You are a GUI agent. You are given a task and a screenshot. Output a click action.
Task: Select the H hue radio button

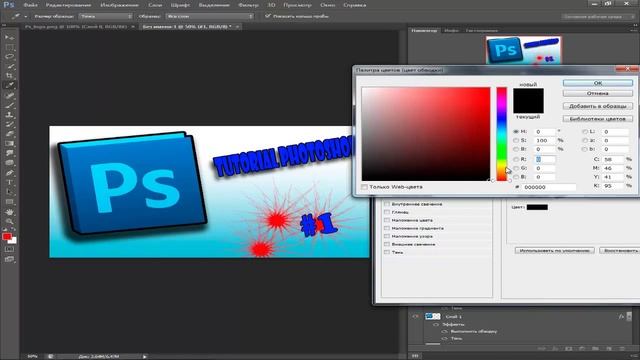516,131
